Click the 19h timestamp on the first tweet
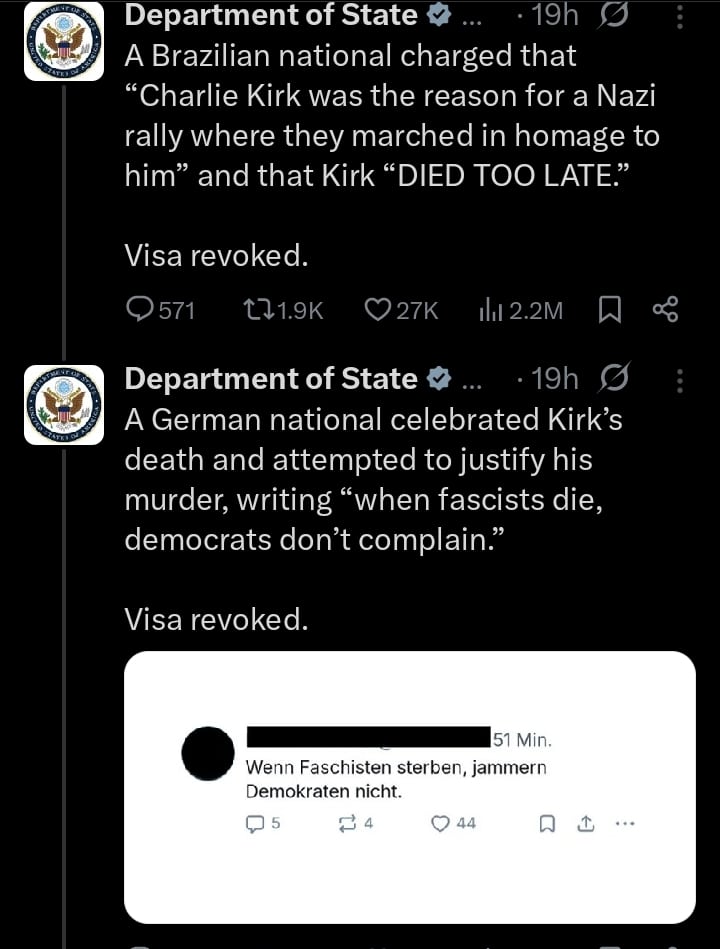 (556, 16)
